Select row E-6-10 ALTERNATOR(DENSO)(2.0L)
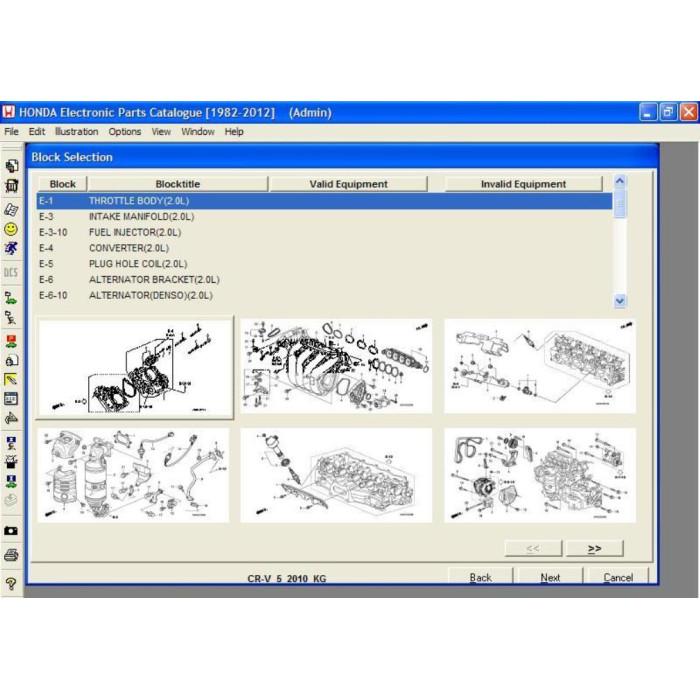 point(324,295)
